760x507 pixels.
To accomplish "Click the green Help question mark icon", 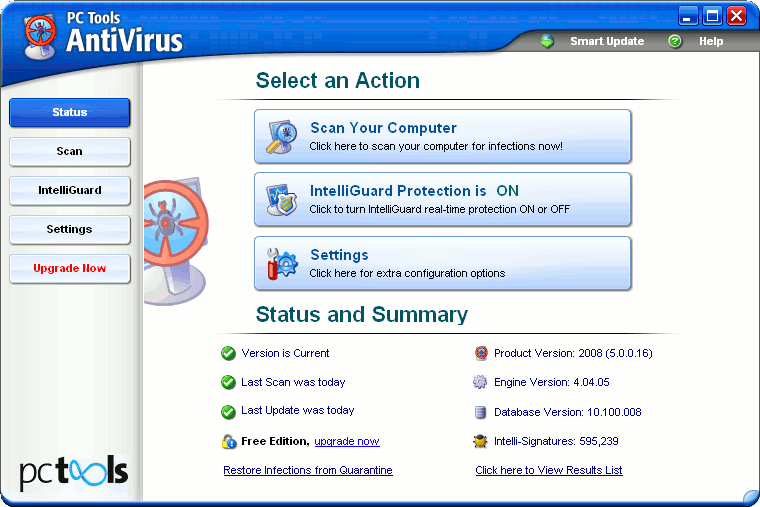I will click(674, 41).
